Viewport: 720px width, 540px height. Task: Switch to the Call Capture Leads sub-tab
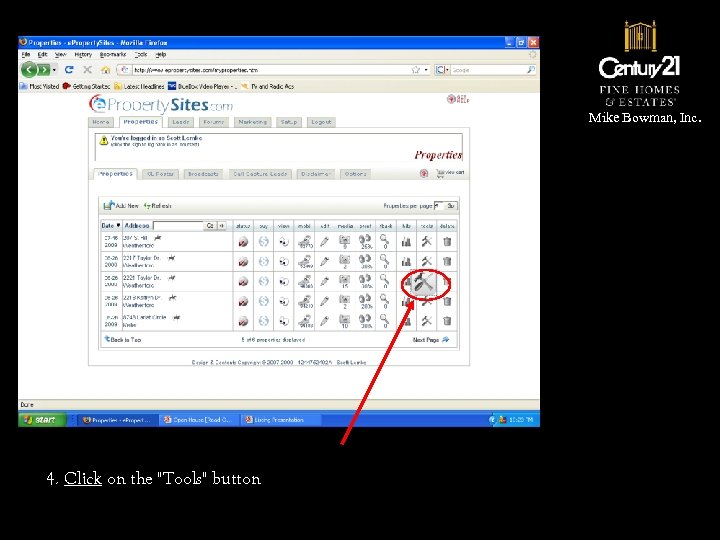tap(260, 174)
